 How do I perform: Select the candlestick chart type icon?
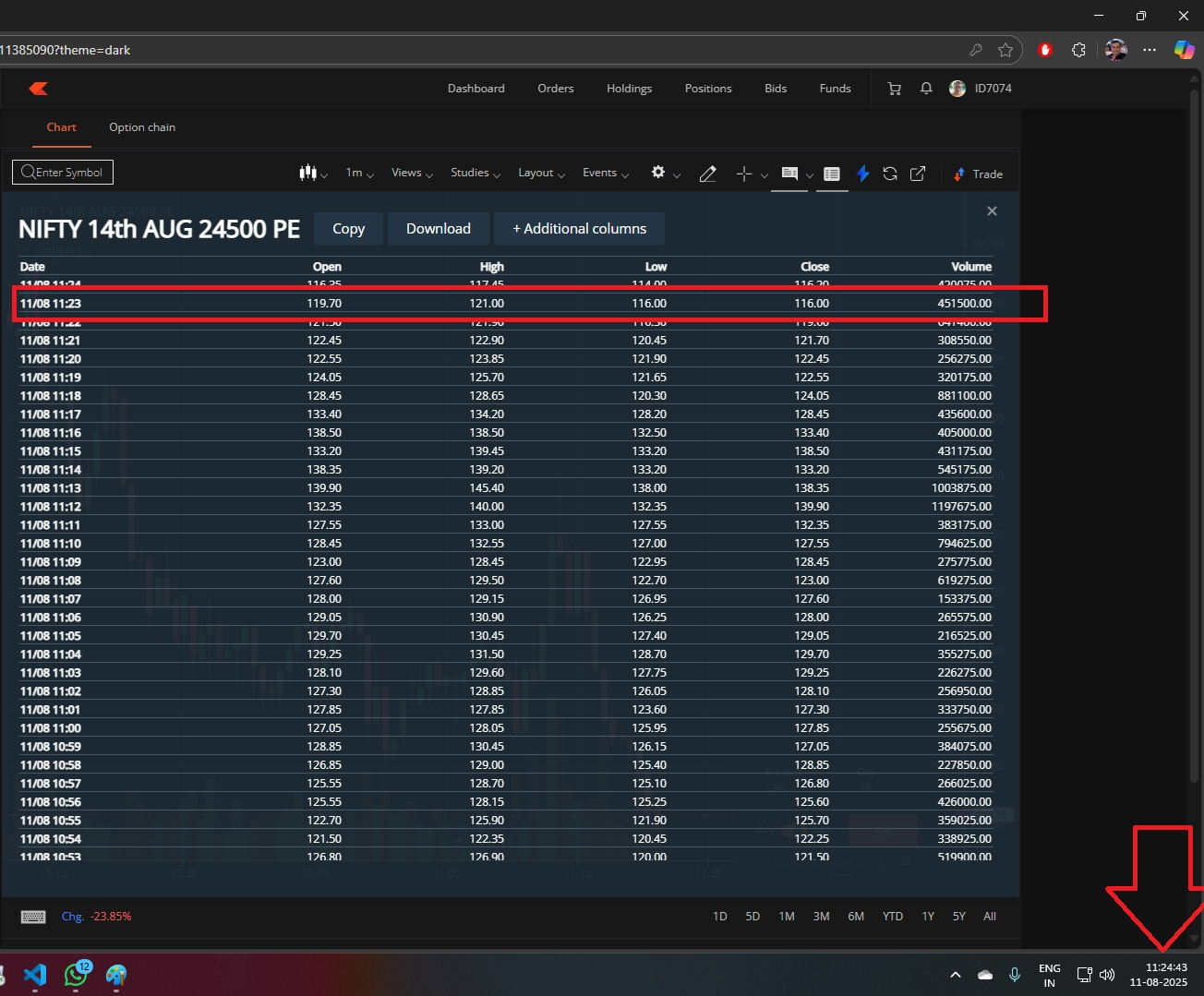[307, 173]
